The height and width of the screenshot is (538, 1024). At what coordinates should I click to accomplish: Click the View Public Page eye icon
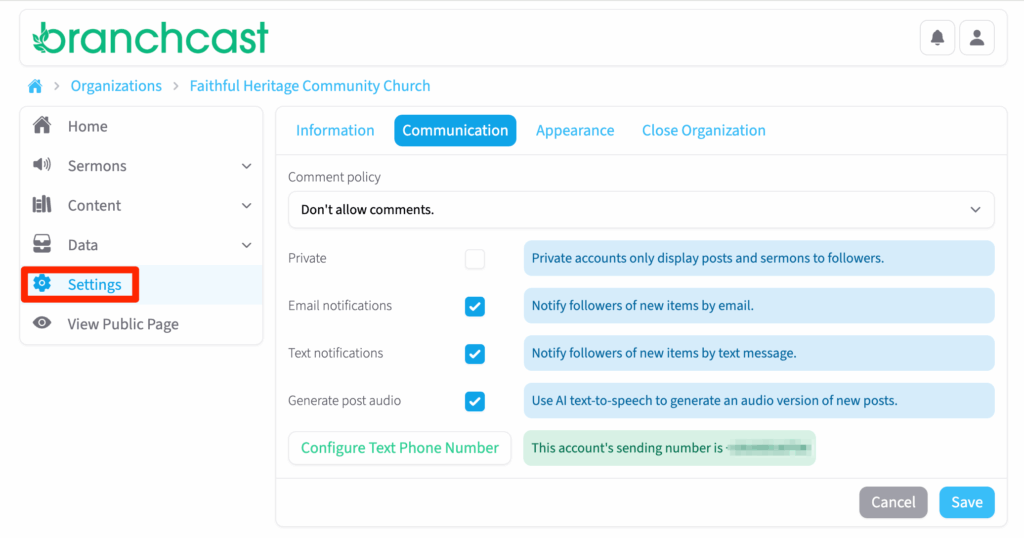pos(42,323)
